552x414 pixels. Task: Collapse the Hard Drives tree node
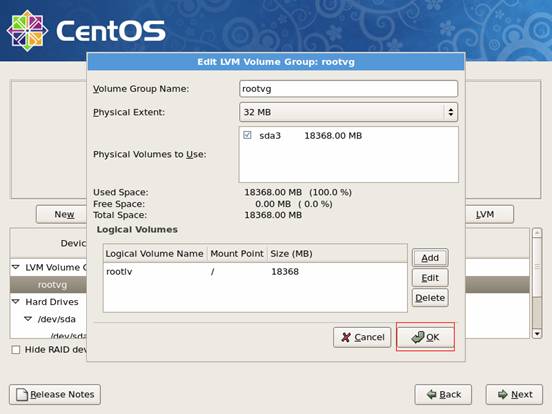point(15,302)
